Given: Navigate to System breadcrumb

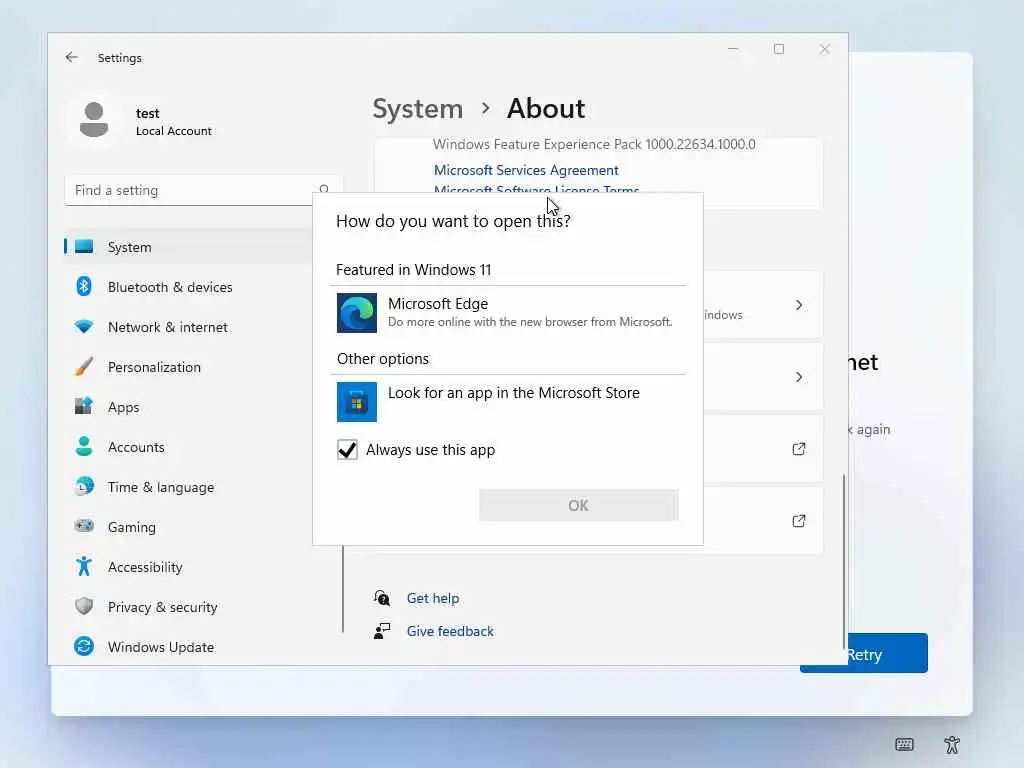Looking at the screenshot, I should (x=417, y=108).
